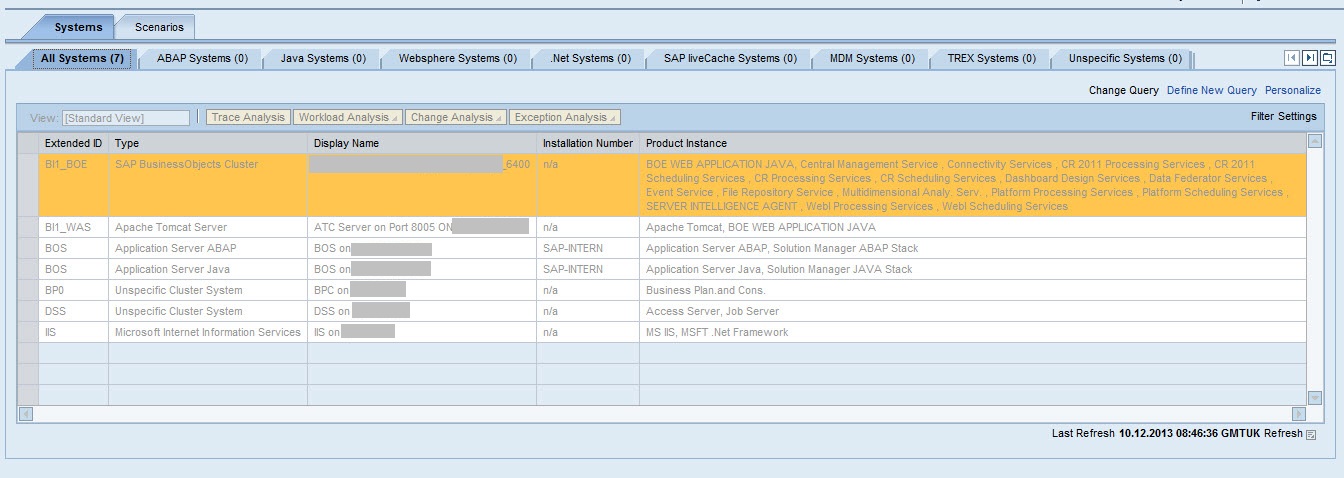Select the DSS row selector cell
1344x478 pixels.
28,311
